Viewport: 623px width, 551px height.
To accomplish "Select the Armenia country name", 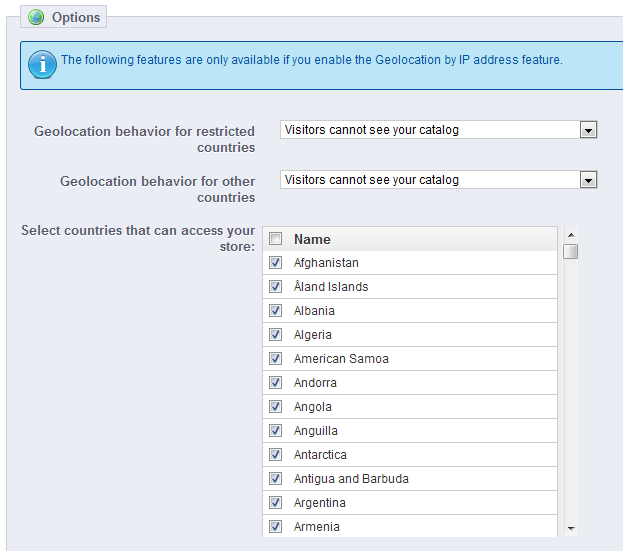I will (317, 527).
